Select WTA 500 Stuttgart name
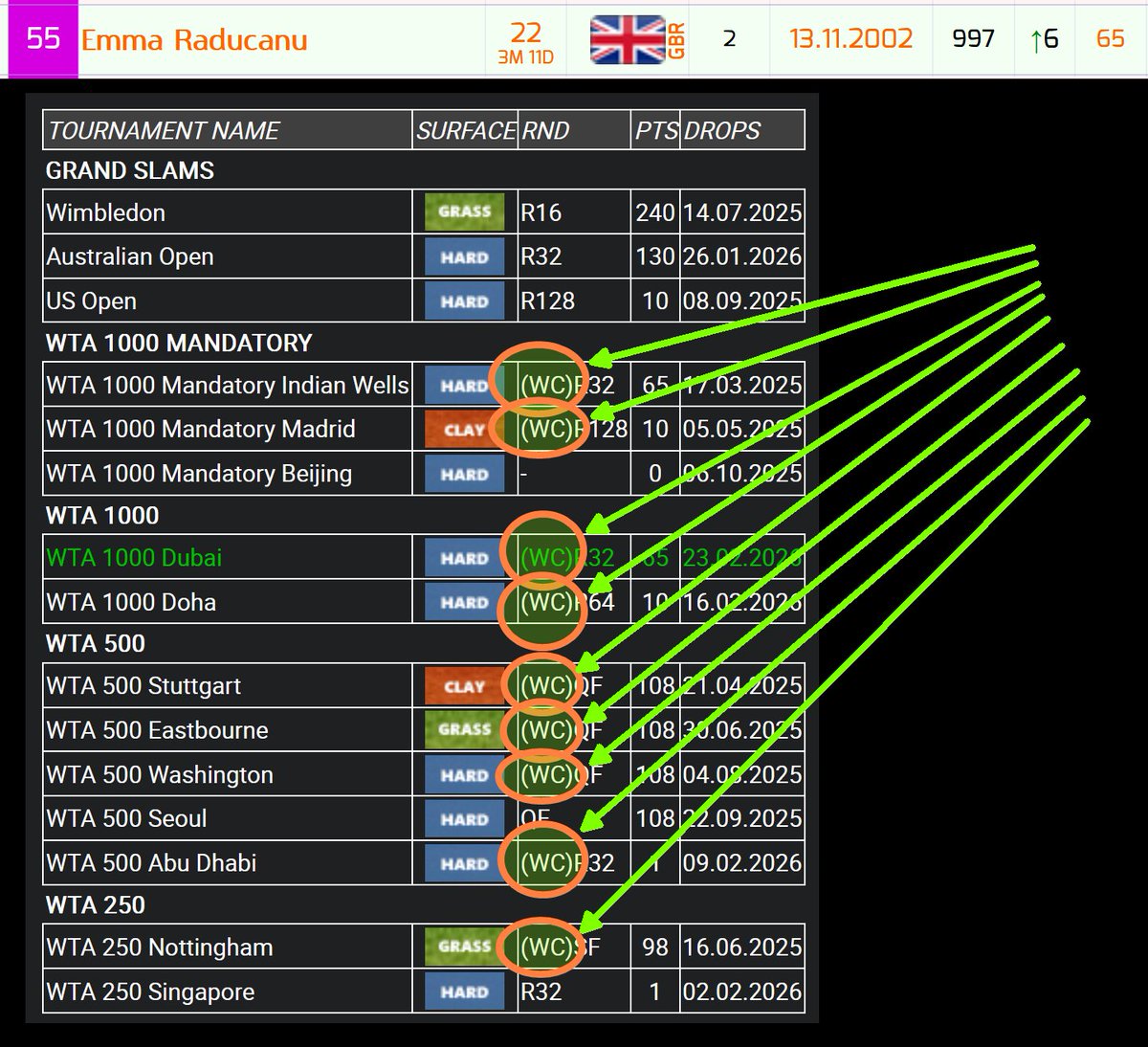The image size is (1148, 1047). click(x=143, y=685)
